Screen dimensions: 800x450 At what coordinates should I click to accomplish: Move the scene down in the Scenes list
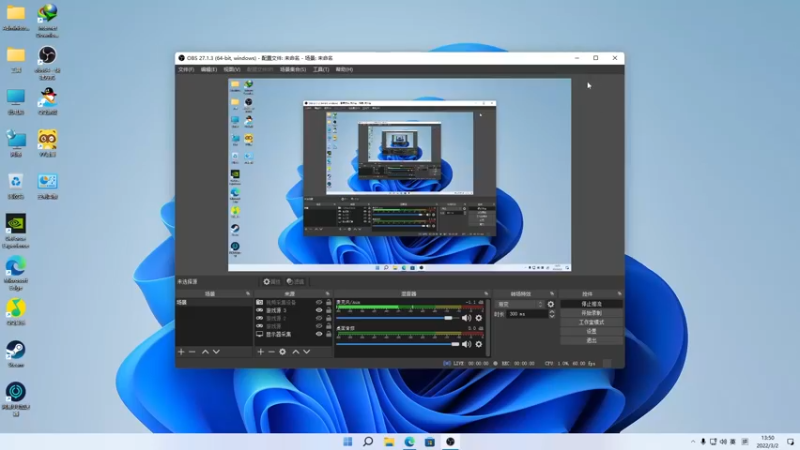point(216,352)
